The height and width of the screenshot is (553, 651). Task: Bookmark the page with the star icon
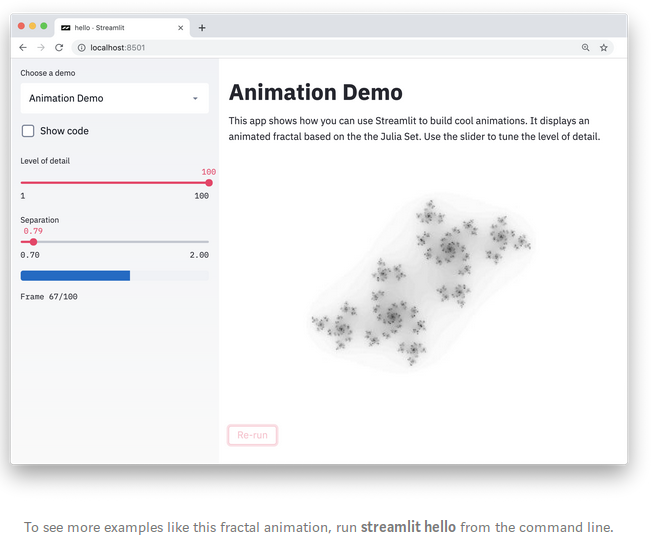(604, 48)
